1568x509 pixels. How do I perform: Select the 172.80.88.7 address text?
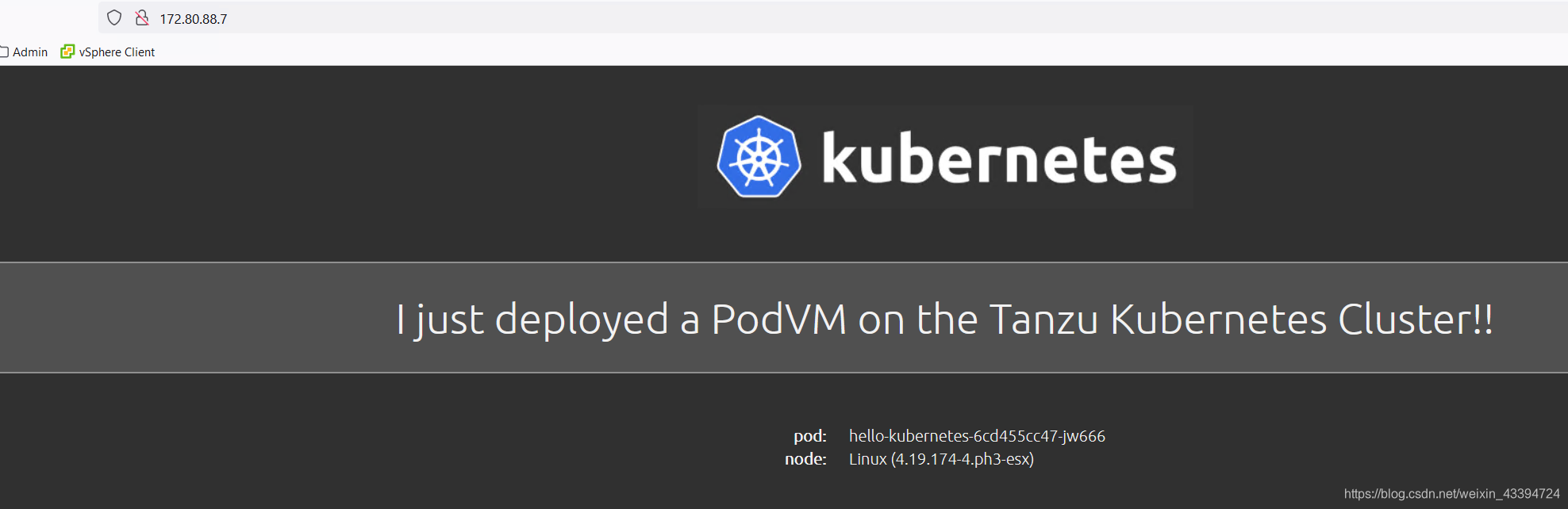pyautogui.click(x=194, y=19)
